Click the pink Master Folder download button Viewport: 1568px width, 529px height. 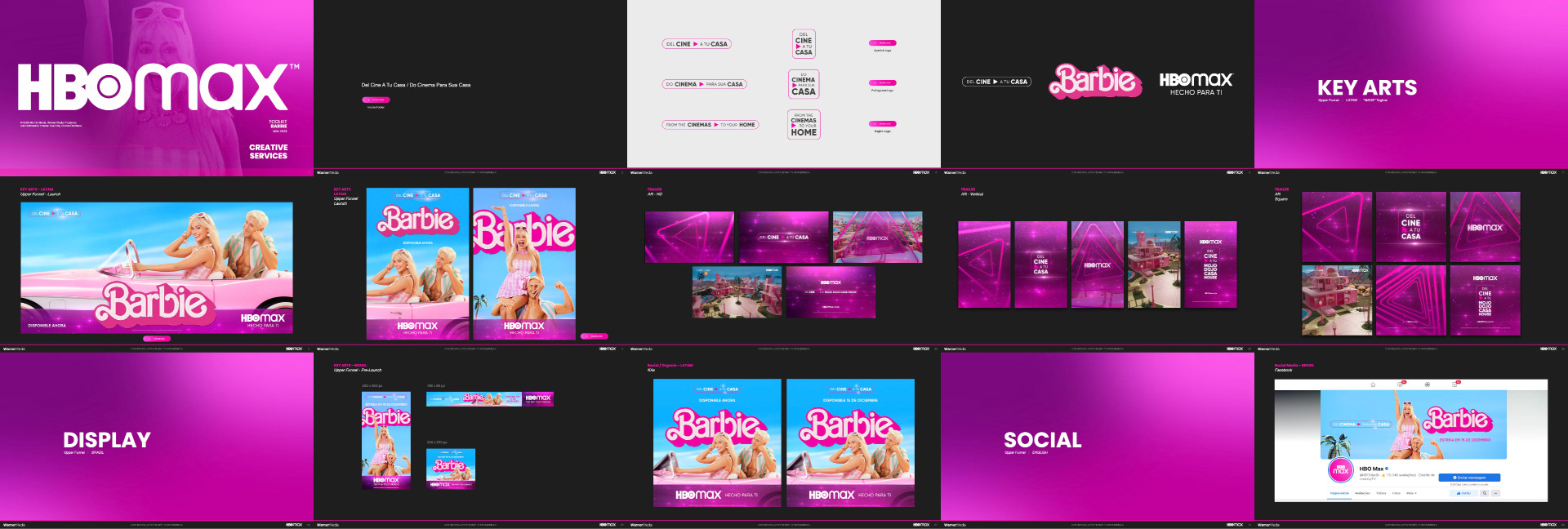coord(376,100)
